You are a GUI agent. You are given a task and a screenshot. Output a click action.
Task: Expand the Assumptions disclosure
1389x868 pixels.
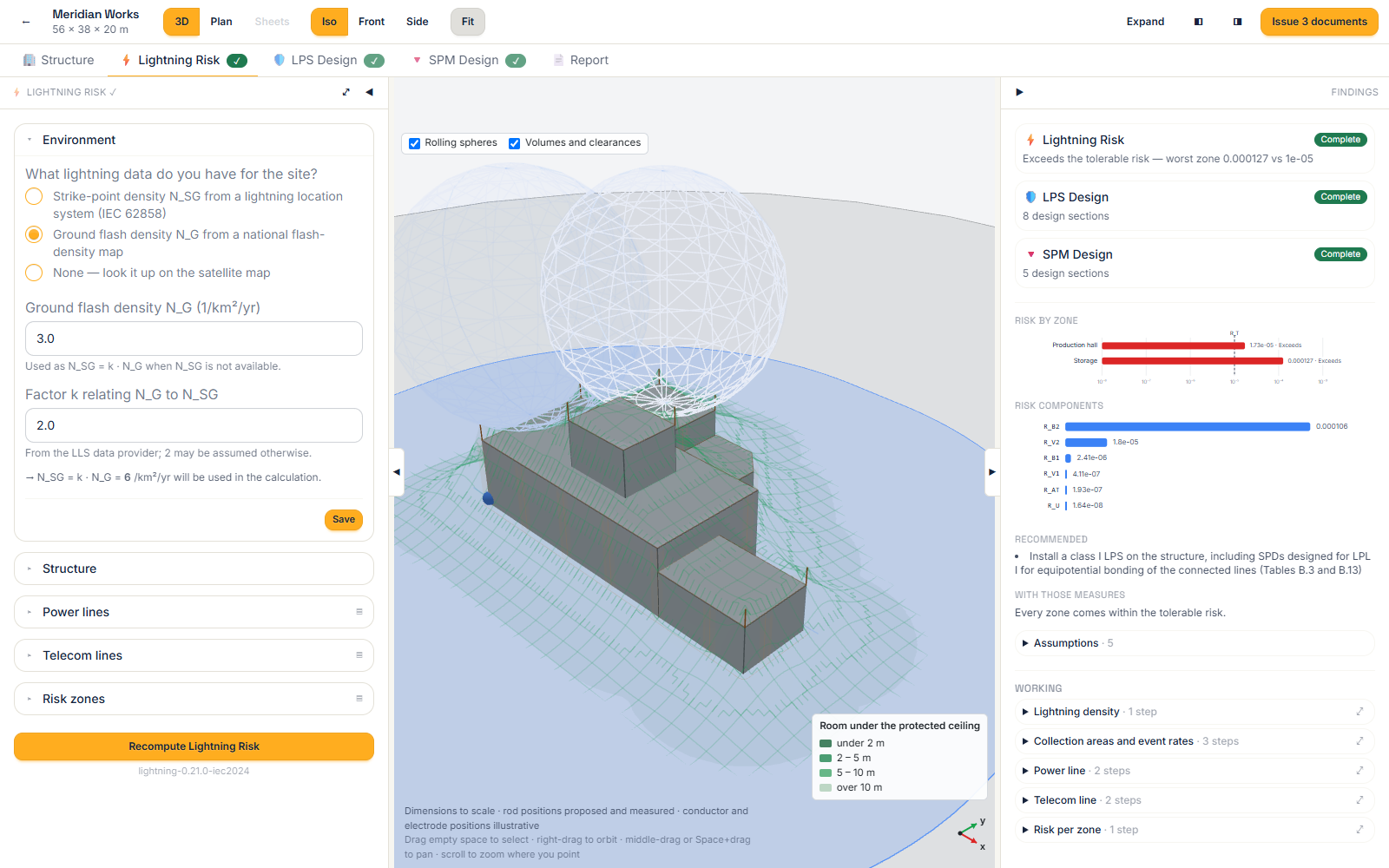[x=1194, y=643]
